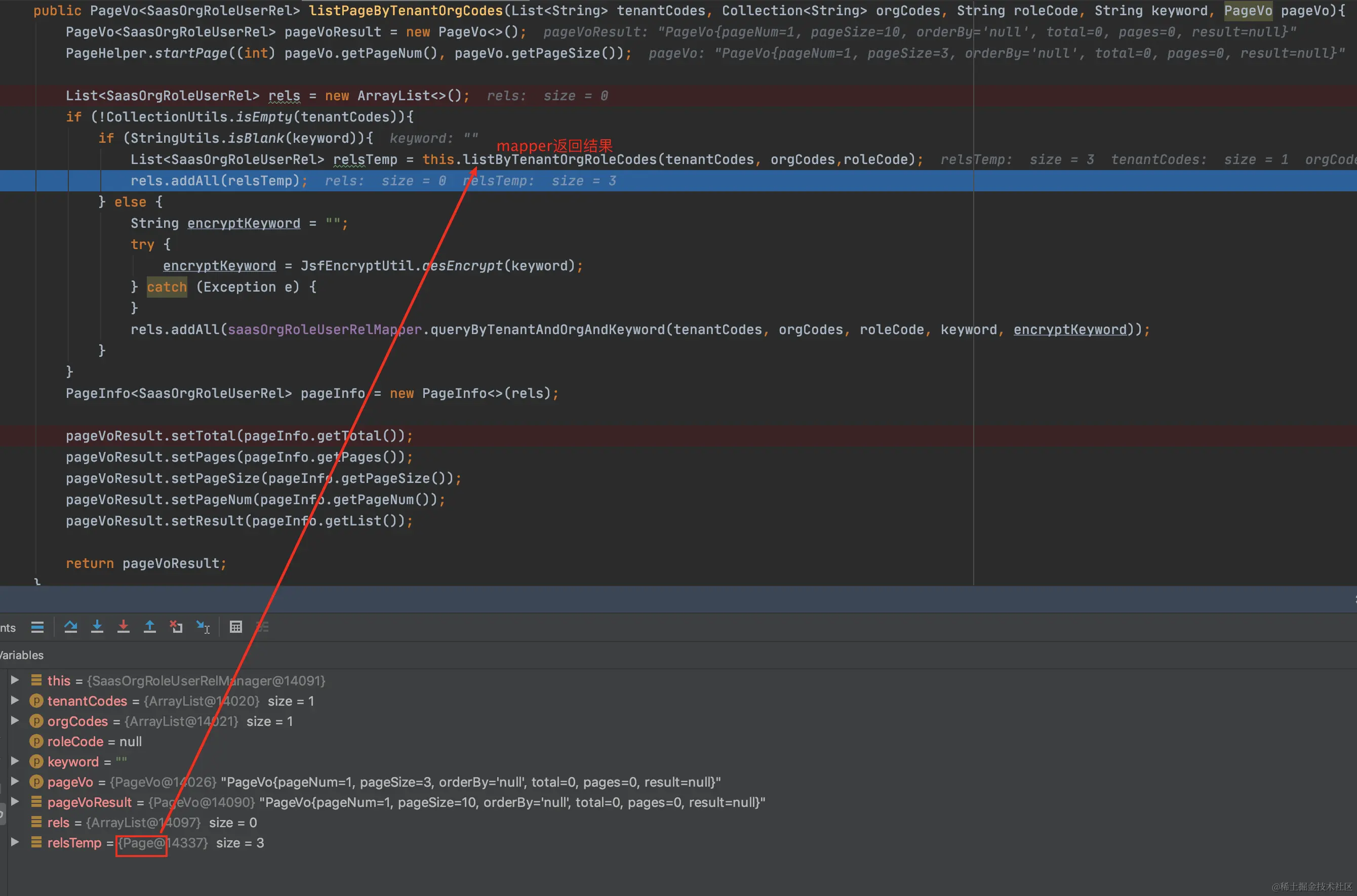1357x896 pixels.
Task: Expand the 'this' SaasOrgRoleUserRelManager node
Action: [x=15, y=680]
